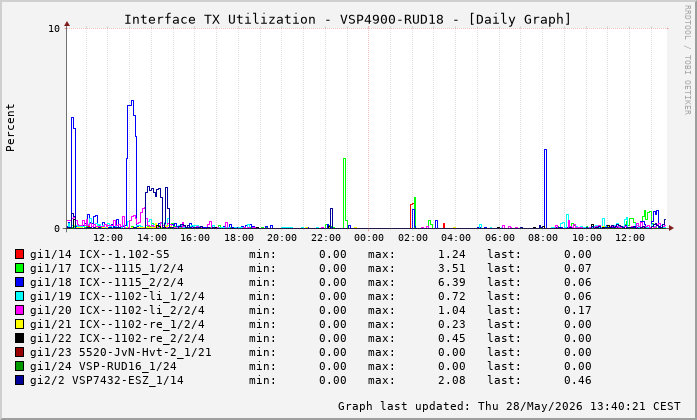Viewport: 697px width, 420px height.
Task: Click legend label gi1/24 VSP-RUD16_1/24
Action: [x=103, y=366]
